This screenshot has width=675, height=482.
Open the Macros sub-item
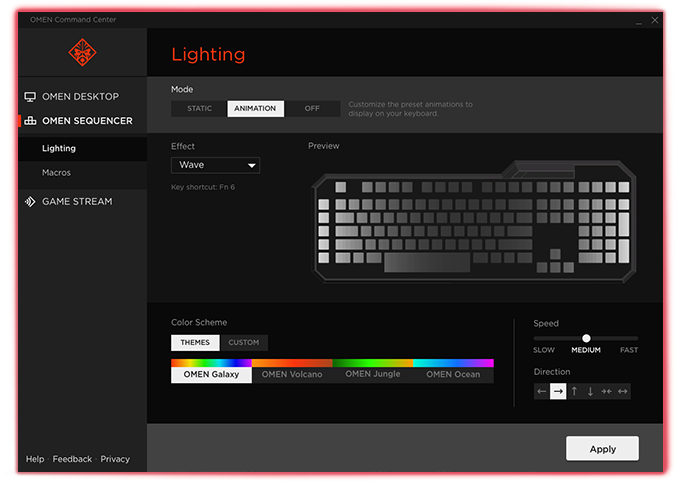coord(83,173)
